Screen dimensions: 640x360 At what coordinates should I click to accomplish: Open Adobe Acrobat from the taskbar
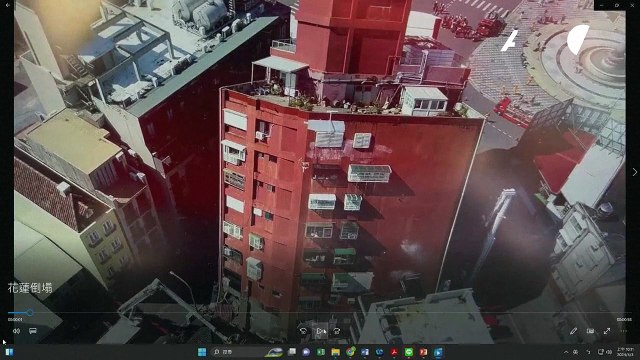pyautogui.click(x=394, y=352)
